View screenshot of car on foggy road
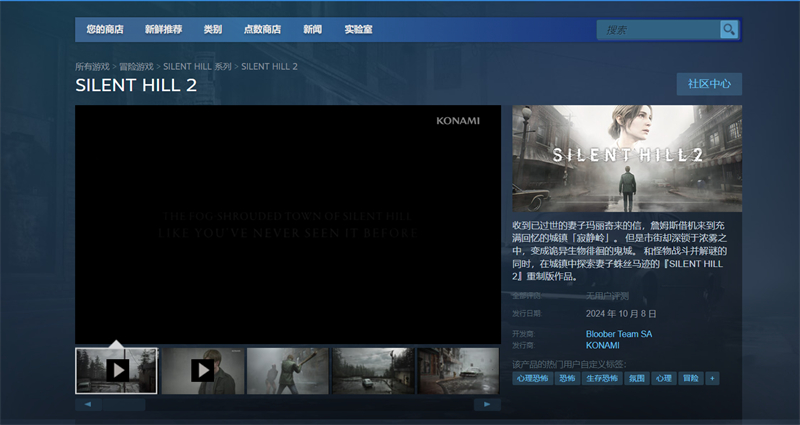 373,371
